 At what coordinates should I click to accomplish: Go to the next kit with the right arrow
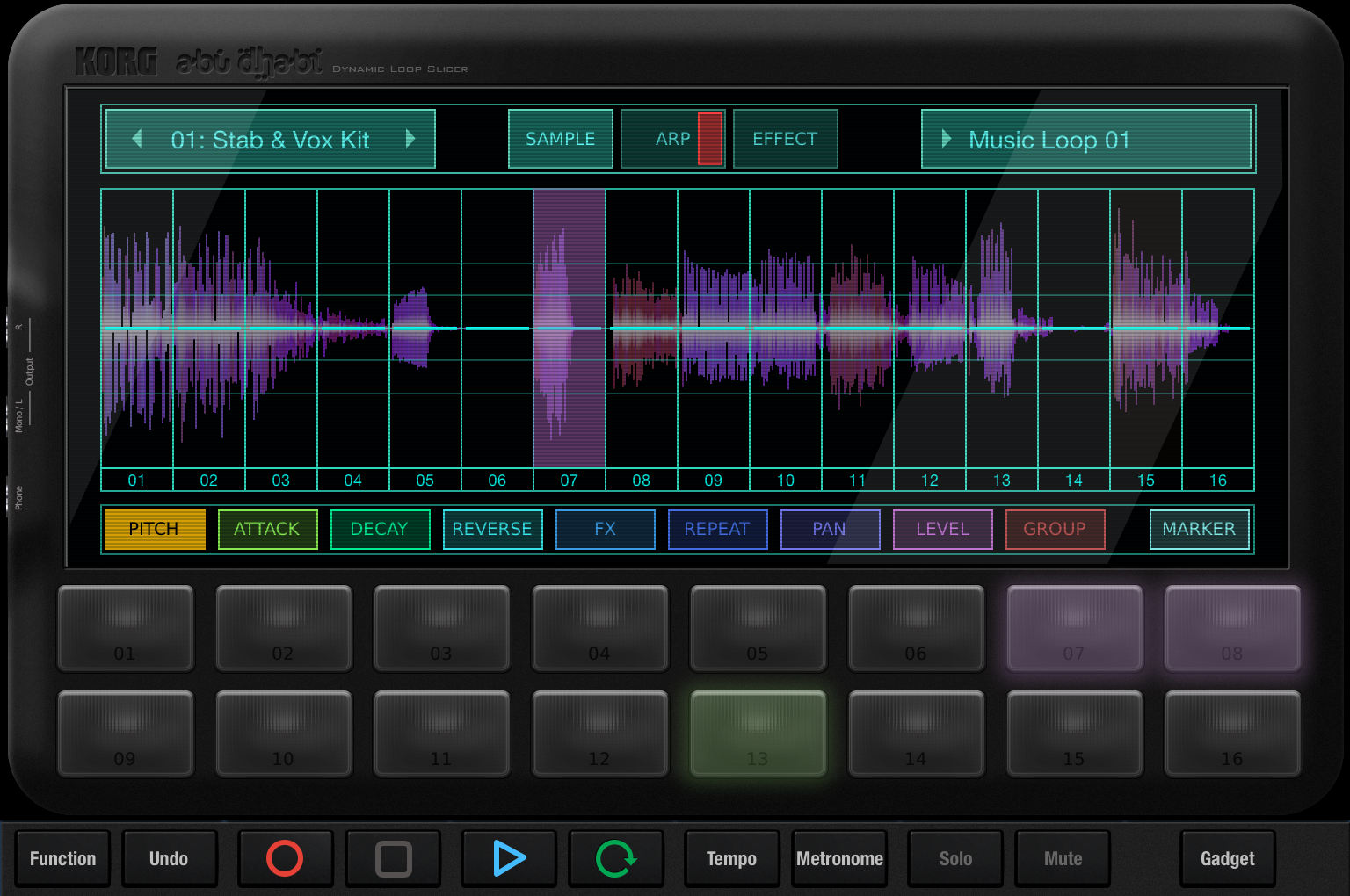coord(410,139)
